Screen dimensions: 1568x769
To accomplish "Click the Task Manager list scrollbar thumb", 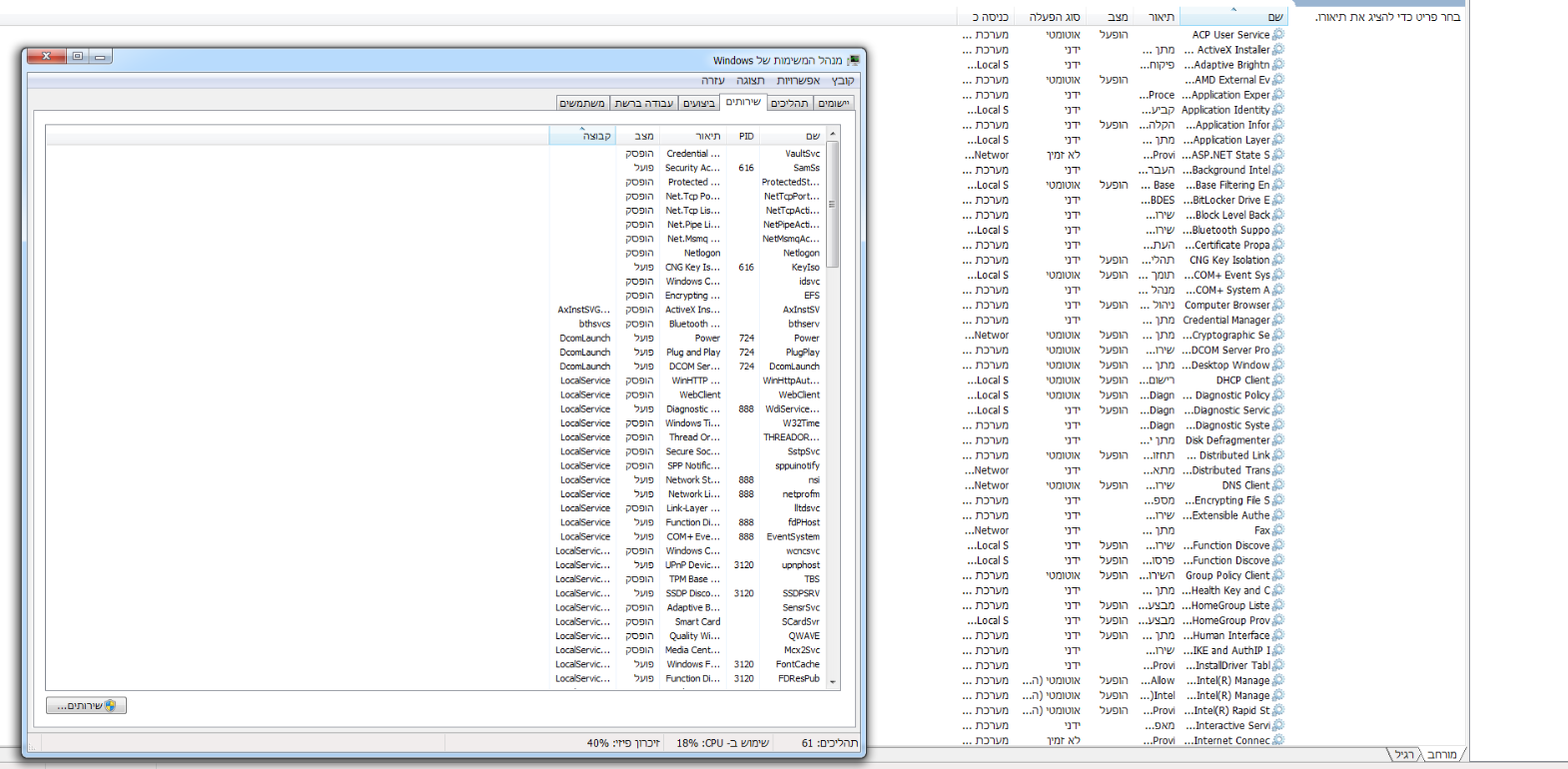I will tap(833, 204).
